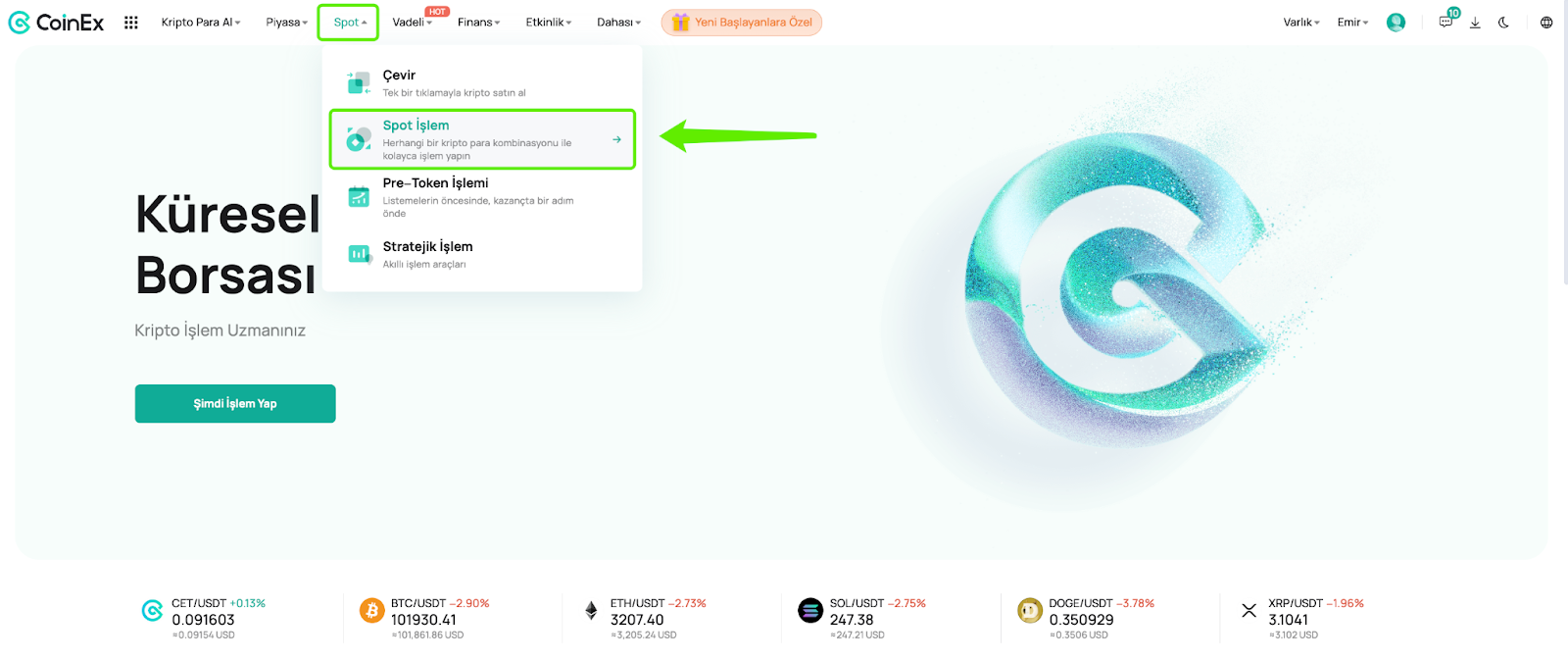This screenshot has height=660, width=1568.
Task: Click the HOT badge on Vadeli
Action: (437, 12)
